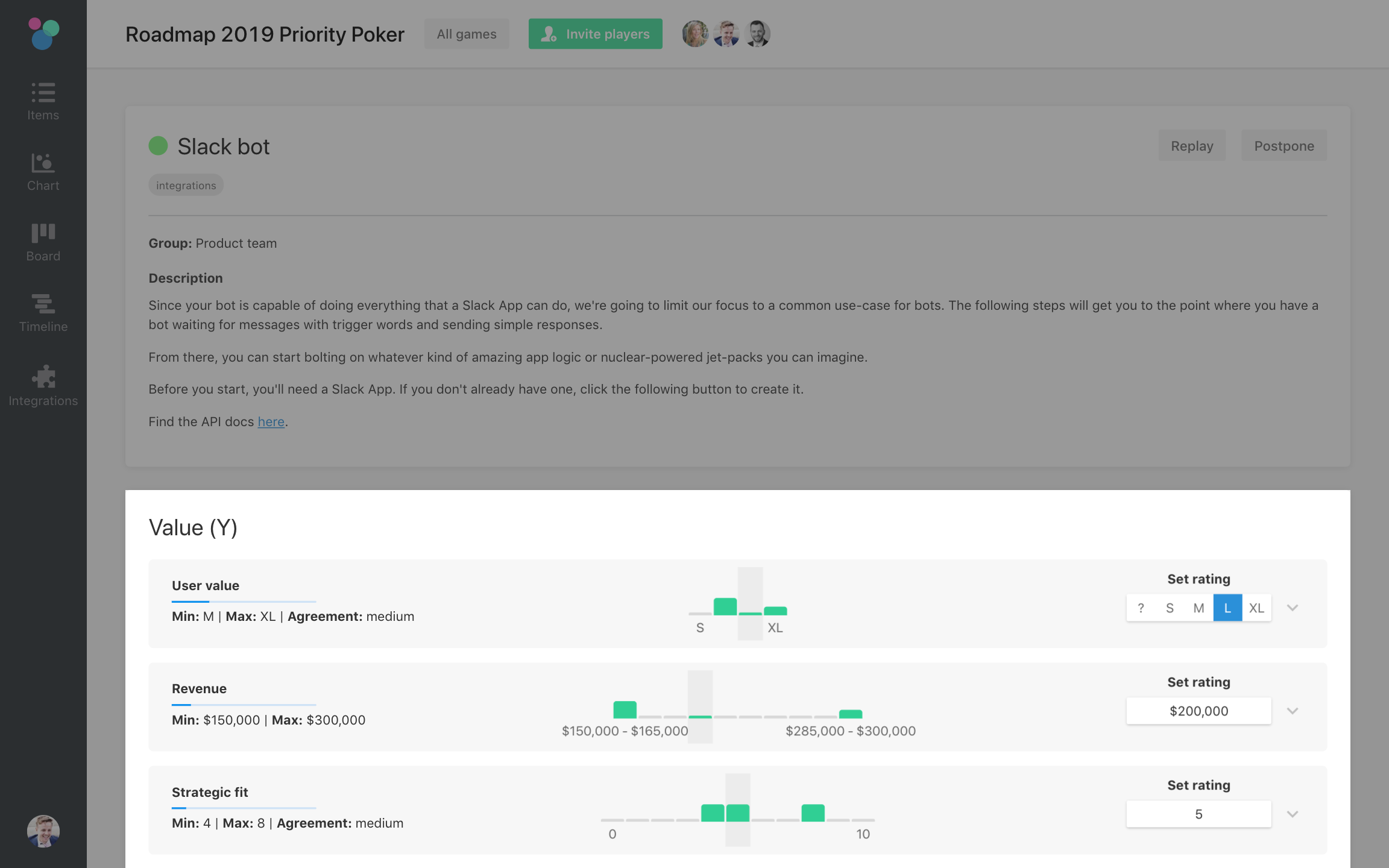1389x868 pixels.
Task: Open the Revenue rating dropdown
Action: [x=1292, y=711]
